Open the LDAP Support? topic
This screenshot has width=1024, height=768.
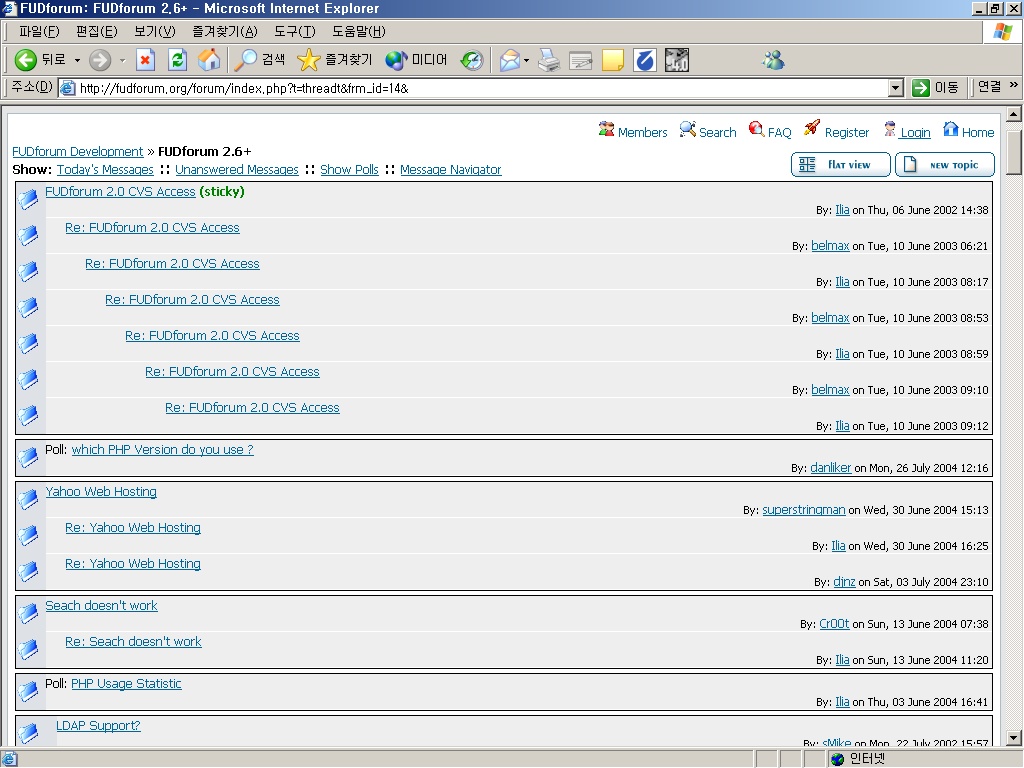(x=98, y=726)
